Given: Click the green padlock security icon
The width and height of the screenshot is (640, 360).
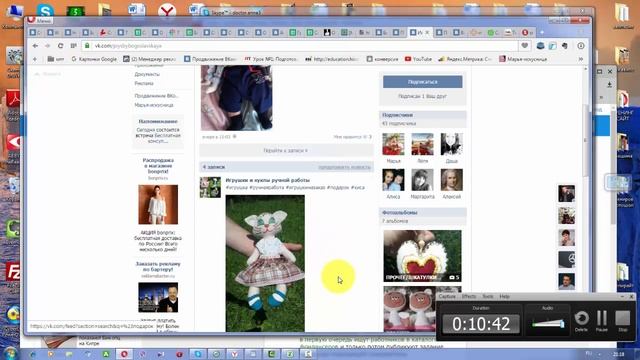Looking at the screenshot, I should (87, 46).
